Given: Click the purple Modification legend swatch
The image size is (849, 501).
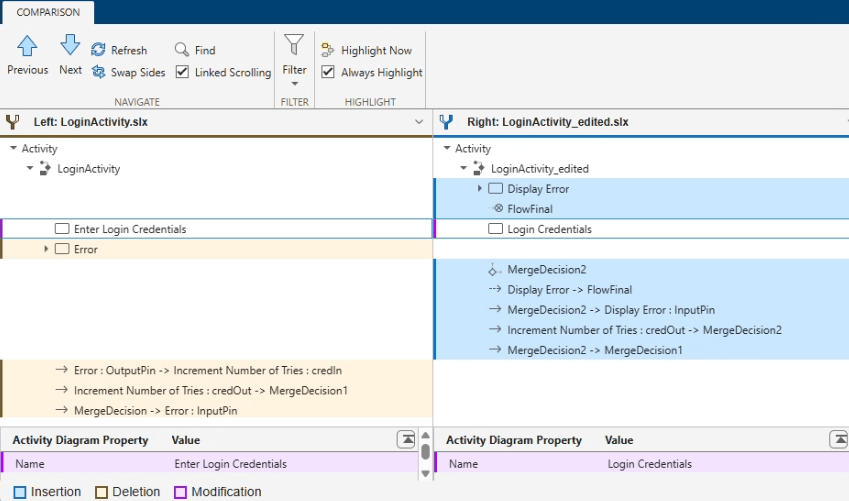Looking at the screenshot, I should [x=180, y=492].
